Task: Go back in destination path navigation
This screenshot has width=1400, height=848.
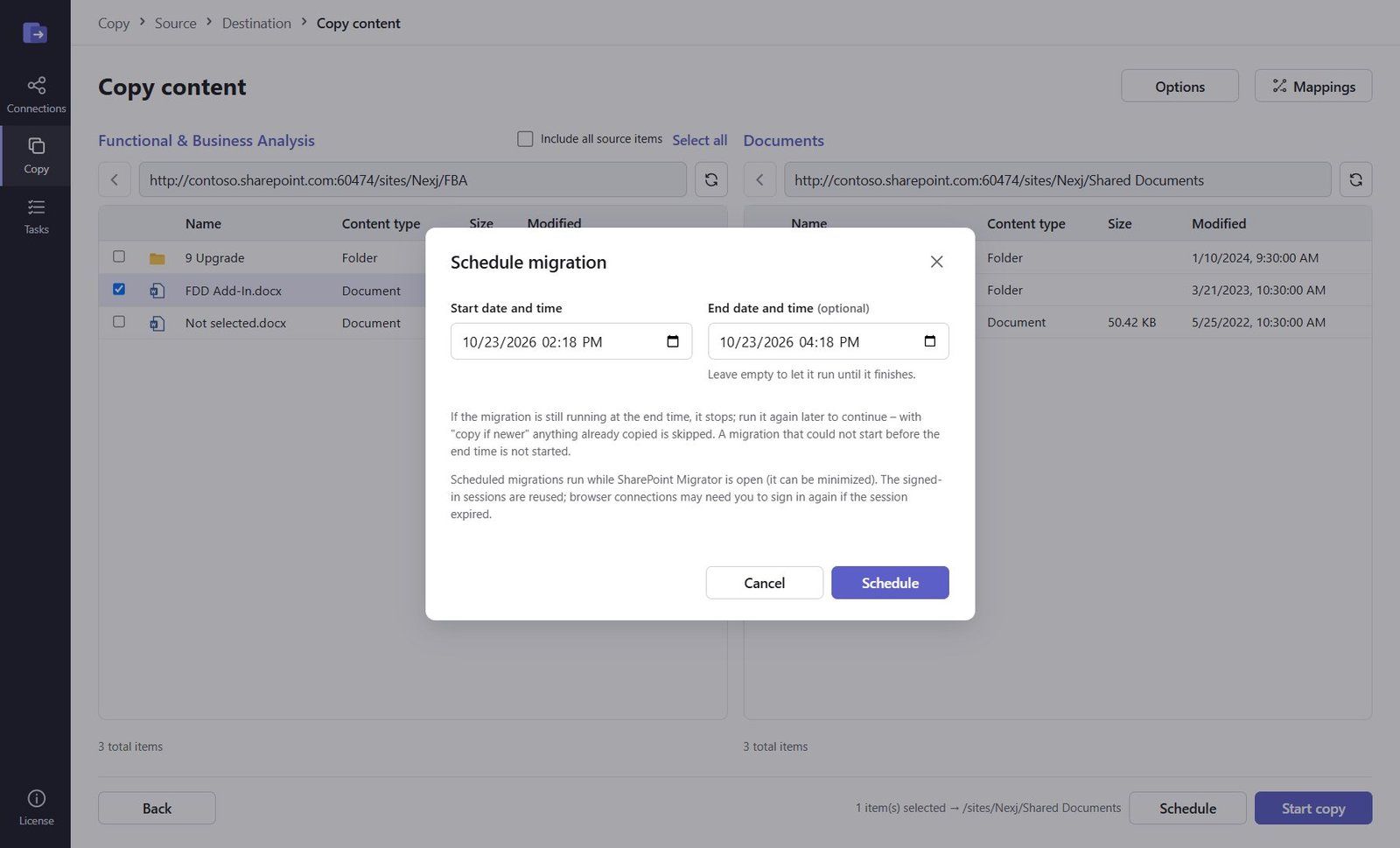Action: point(759,179)
